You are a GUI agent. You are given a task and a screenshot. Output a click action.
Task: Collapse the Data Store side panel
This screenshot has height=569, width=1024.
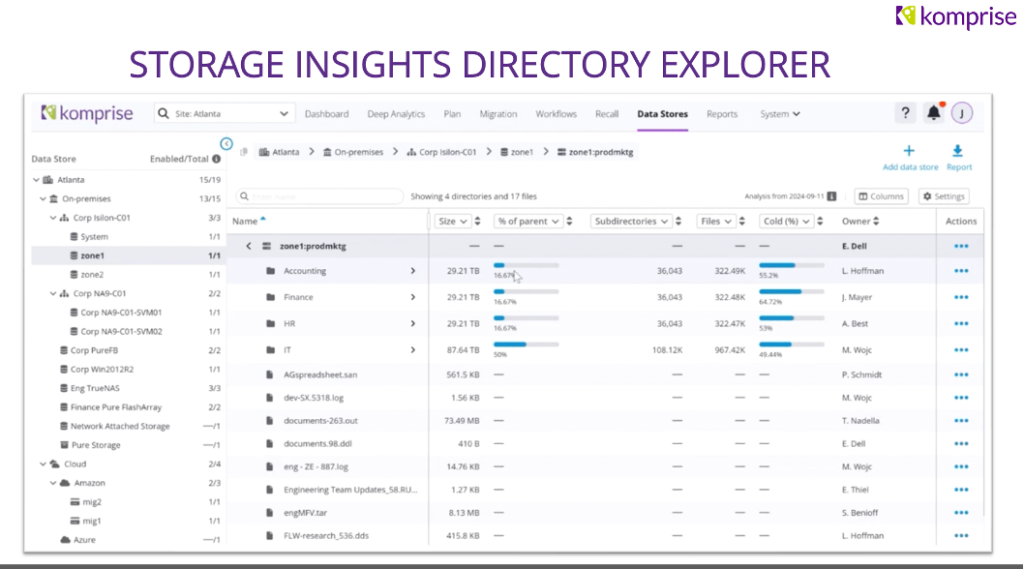(226, 144)
